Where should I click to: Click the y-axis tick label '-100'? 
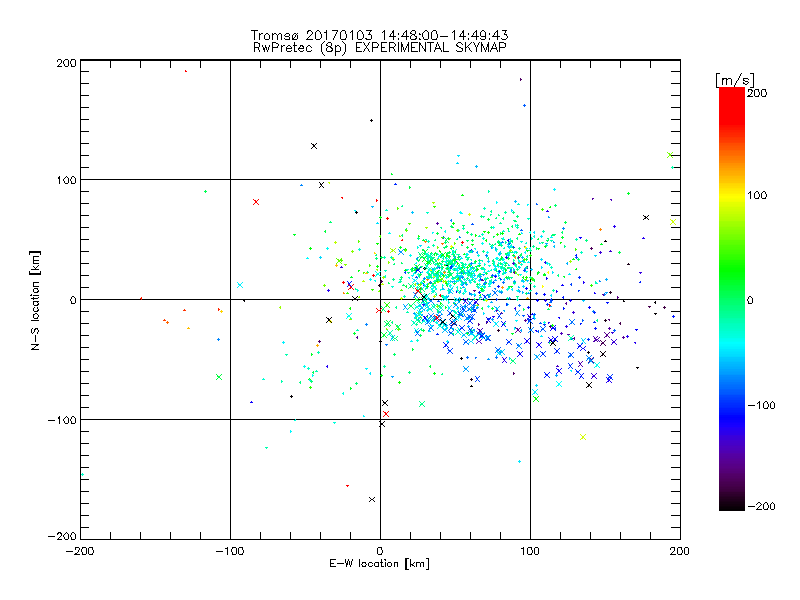pos(62,420)
